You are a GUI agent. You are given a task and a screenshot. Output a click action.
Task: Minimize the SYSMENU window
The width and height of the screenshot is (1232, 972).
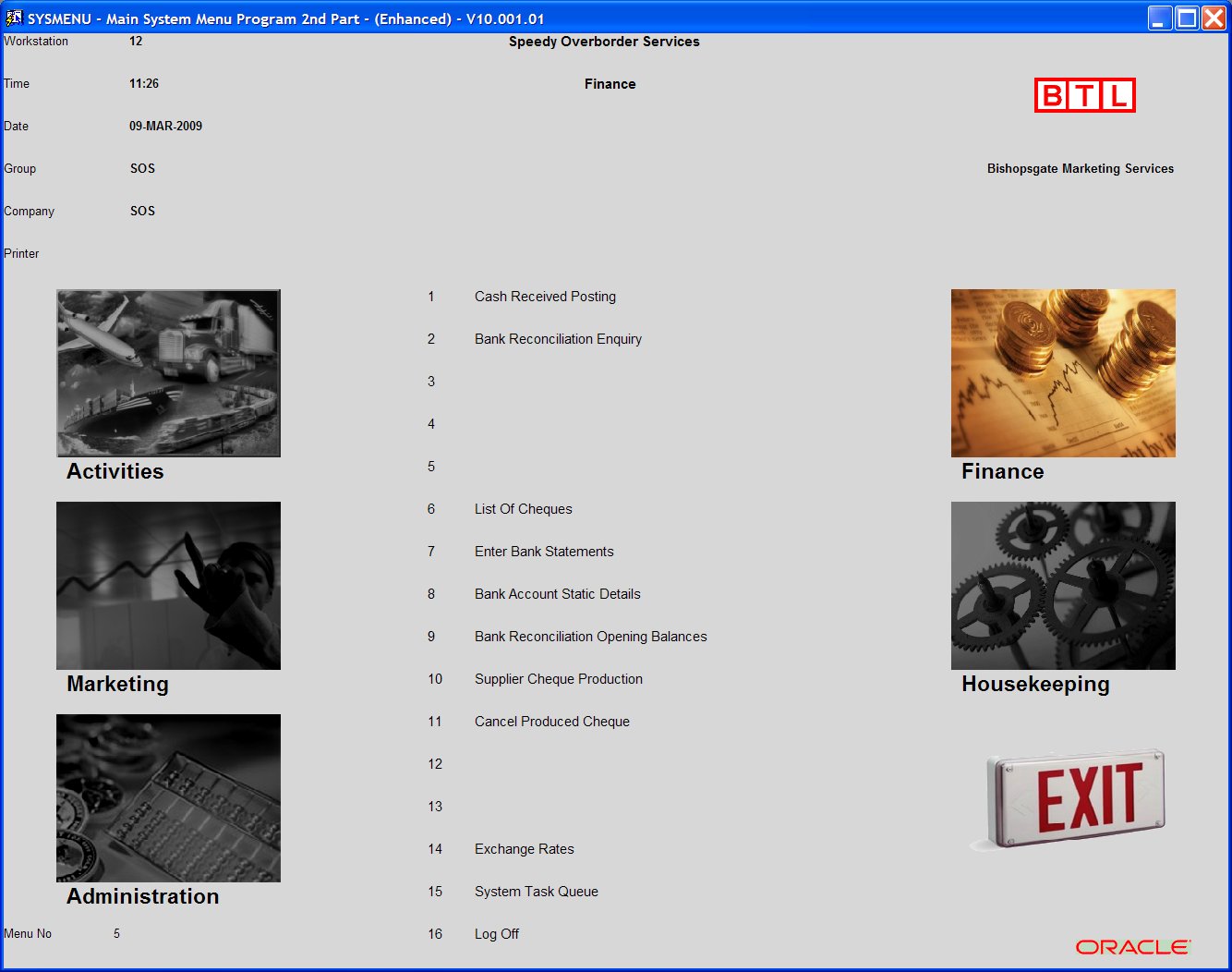1160,18
